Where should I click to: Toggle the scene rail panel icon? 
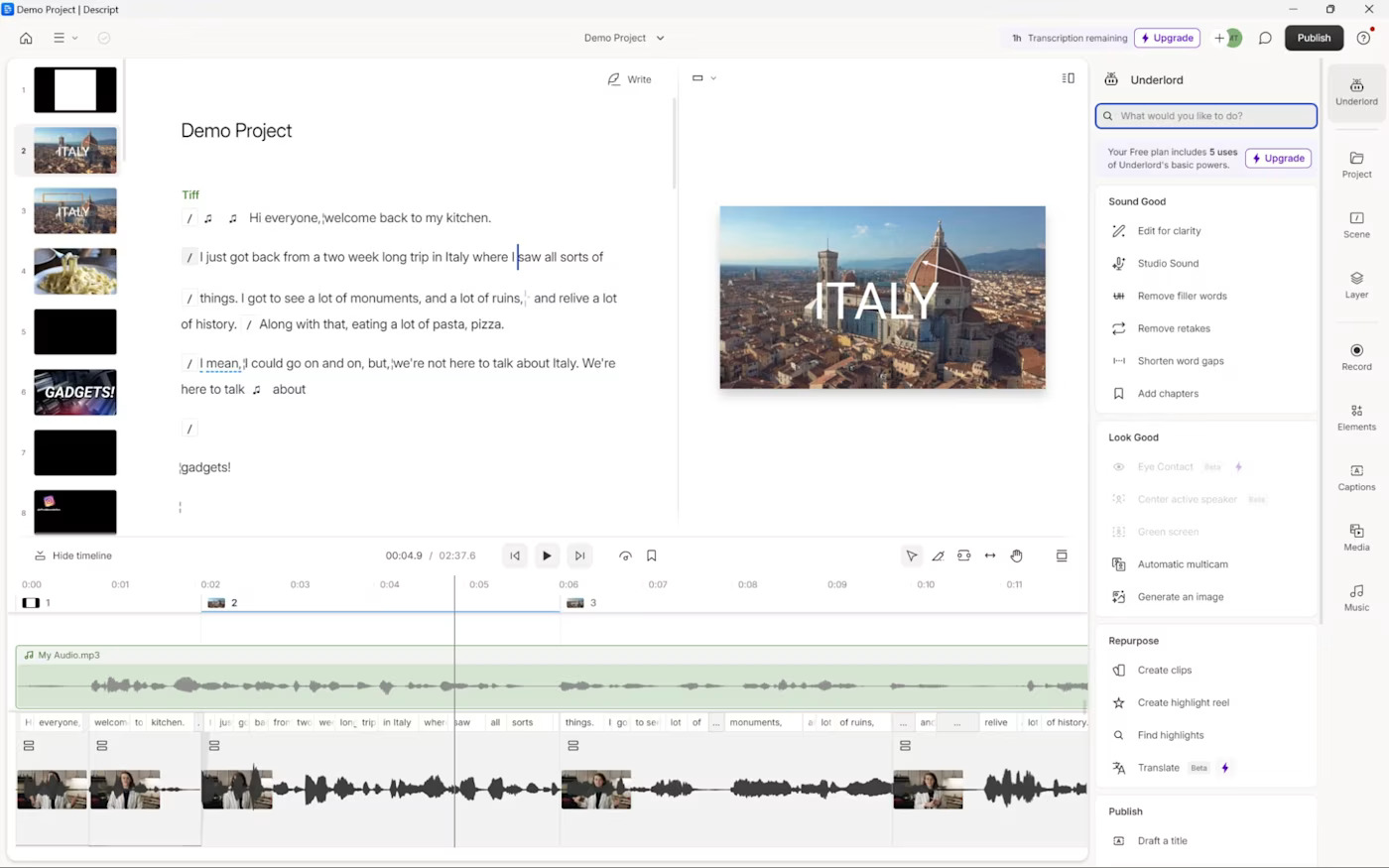[x=1068, y=78]
